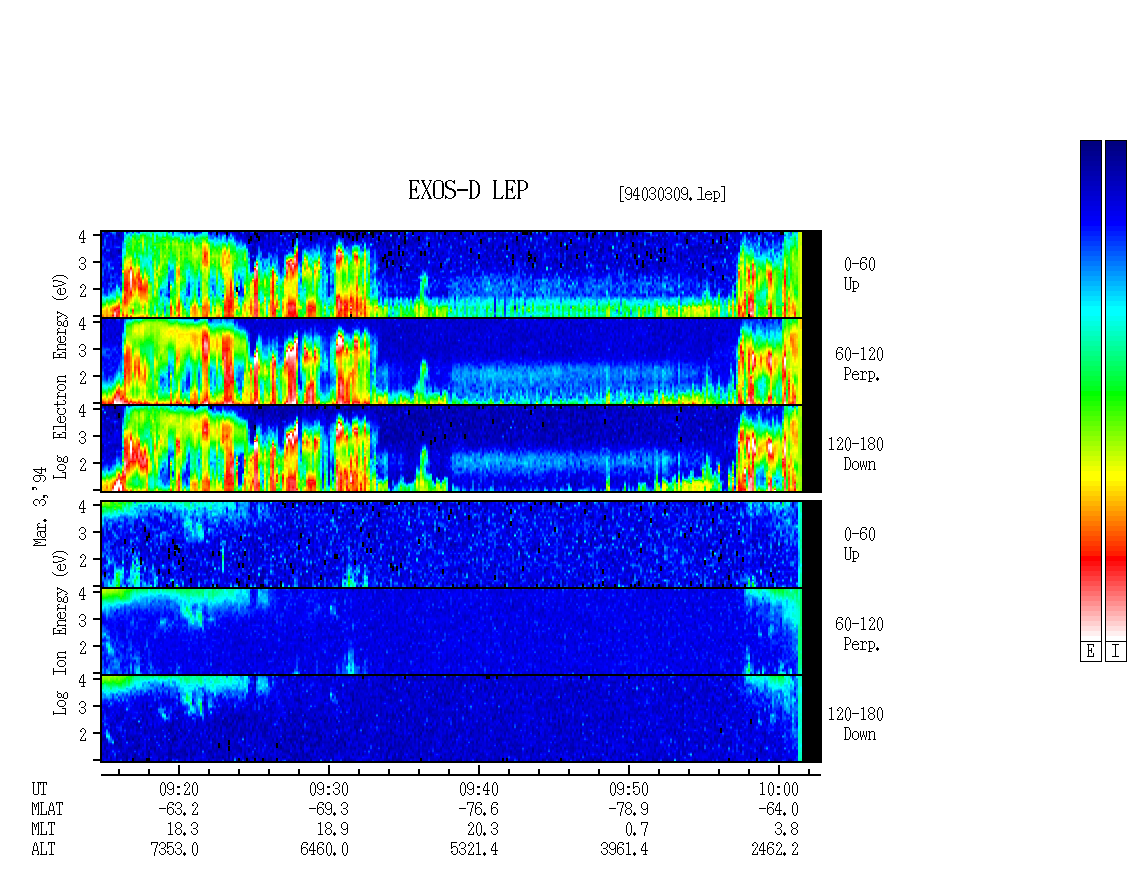The height and width of the screenshot is (875, 1130).
Task: Select the ion "60-120 Perp." panel label
Action: tap(859, 634)
